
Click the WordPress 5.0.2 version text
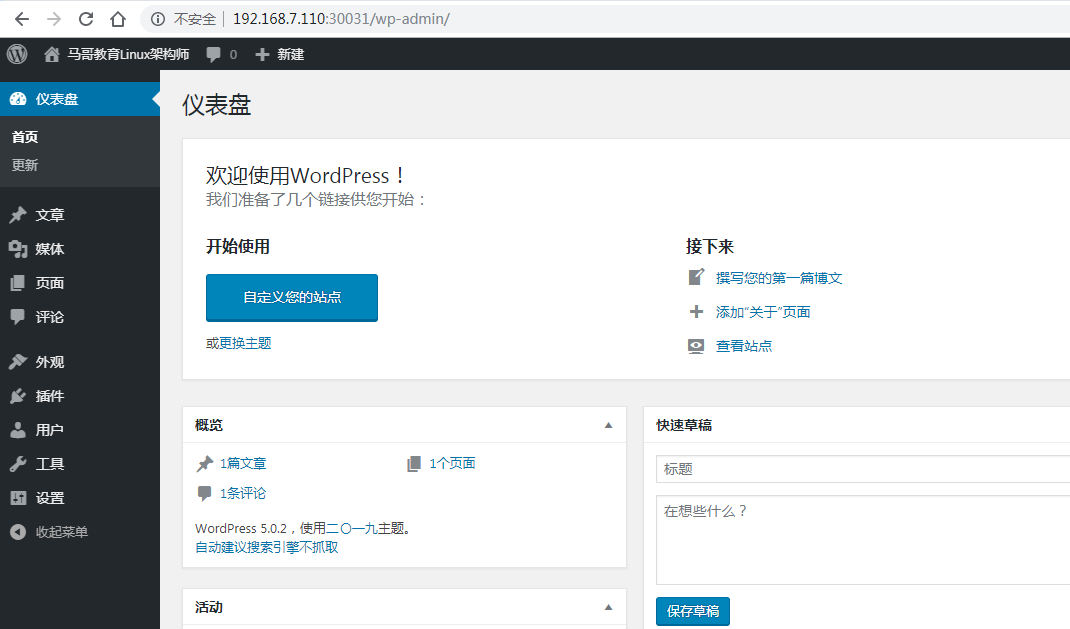[x=241, y=529]
